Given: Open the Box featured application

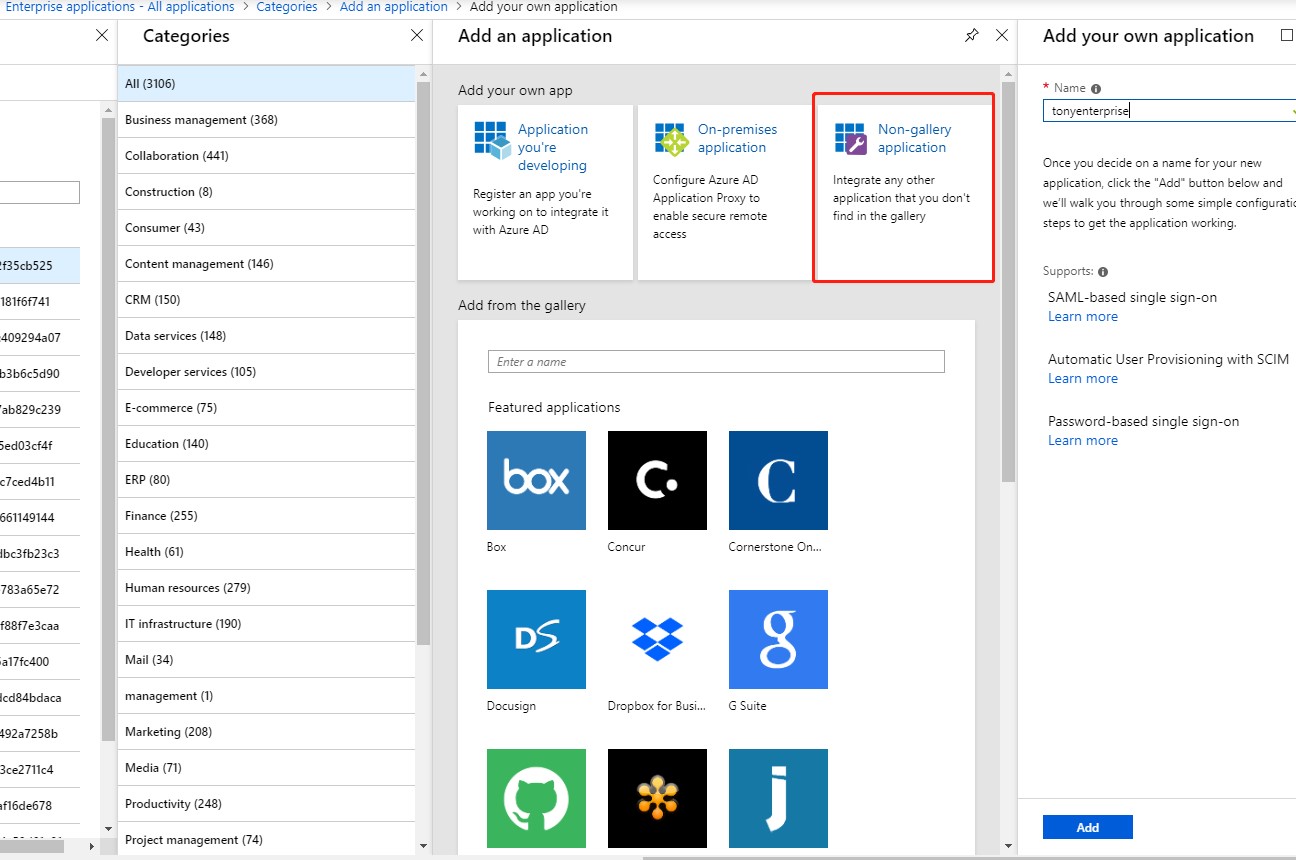Looking at the screenshot, I should click(536, 480).
